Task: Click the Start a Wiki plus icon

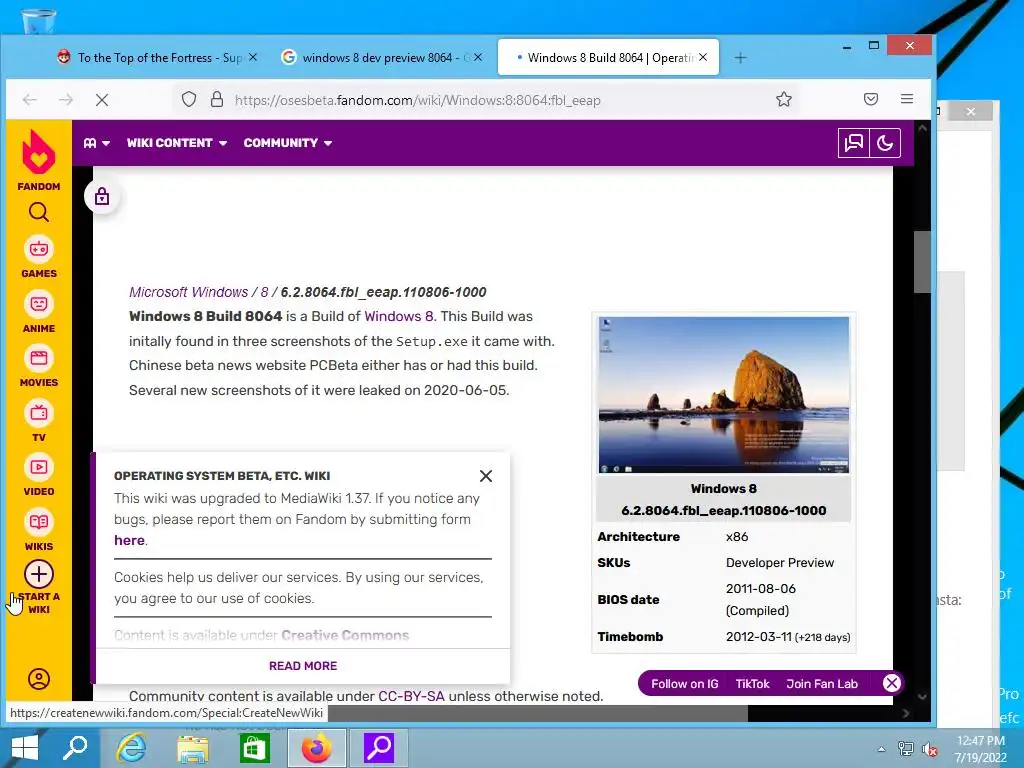Action: (x=39, y=574)
